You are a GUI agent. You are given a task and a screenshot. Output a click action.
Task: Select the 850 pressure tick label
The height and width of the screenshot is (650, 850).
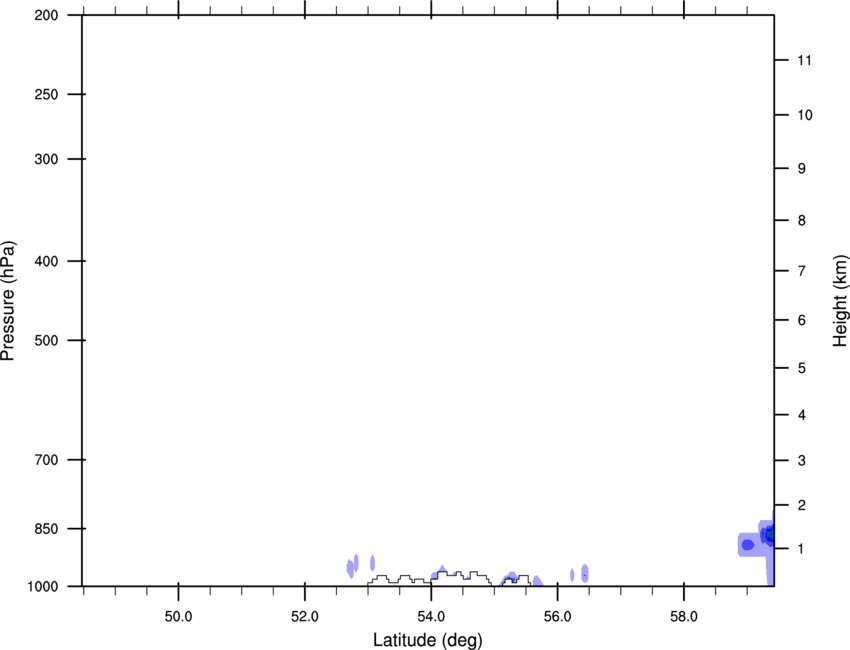46,529
